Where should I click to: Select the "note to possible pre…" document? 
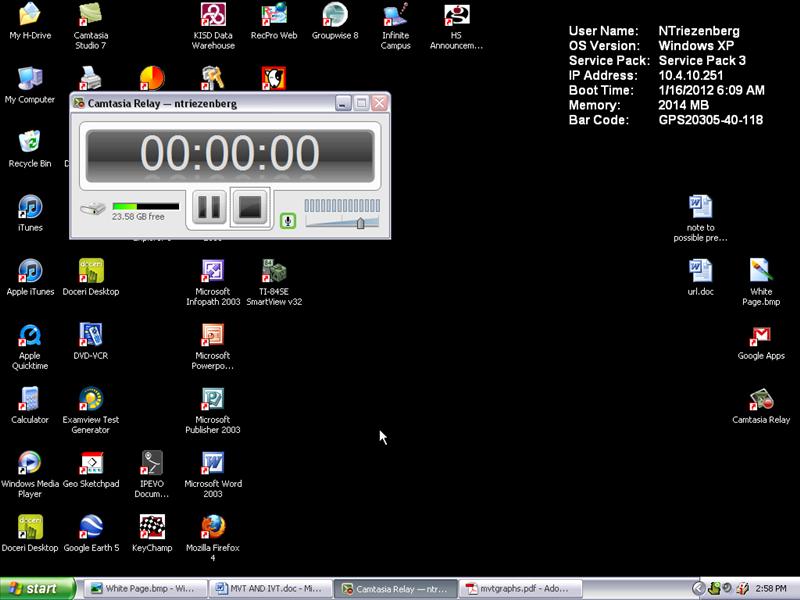(701, 219)
